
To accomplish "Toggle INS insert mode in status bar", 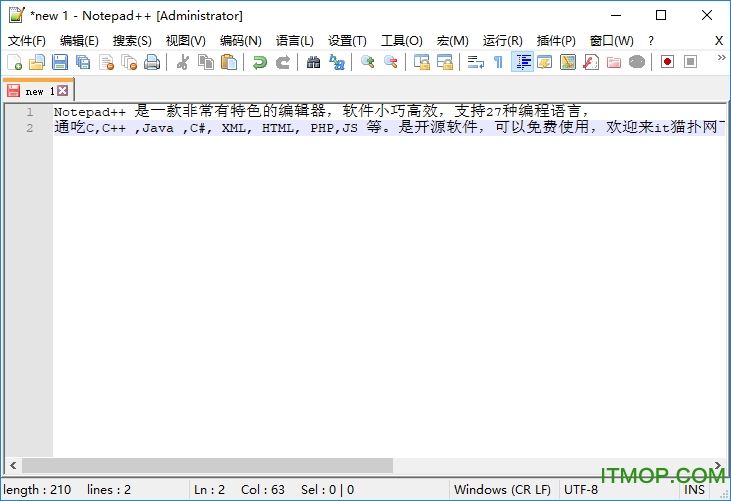I will click(x=694, y=490).
